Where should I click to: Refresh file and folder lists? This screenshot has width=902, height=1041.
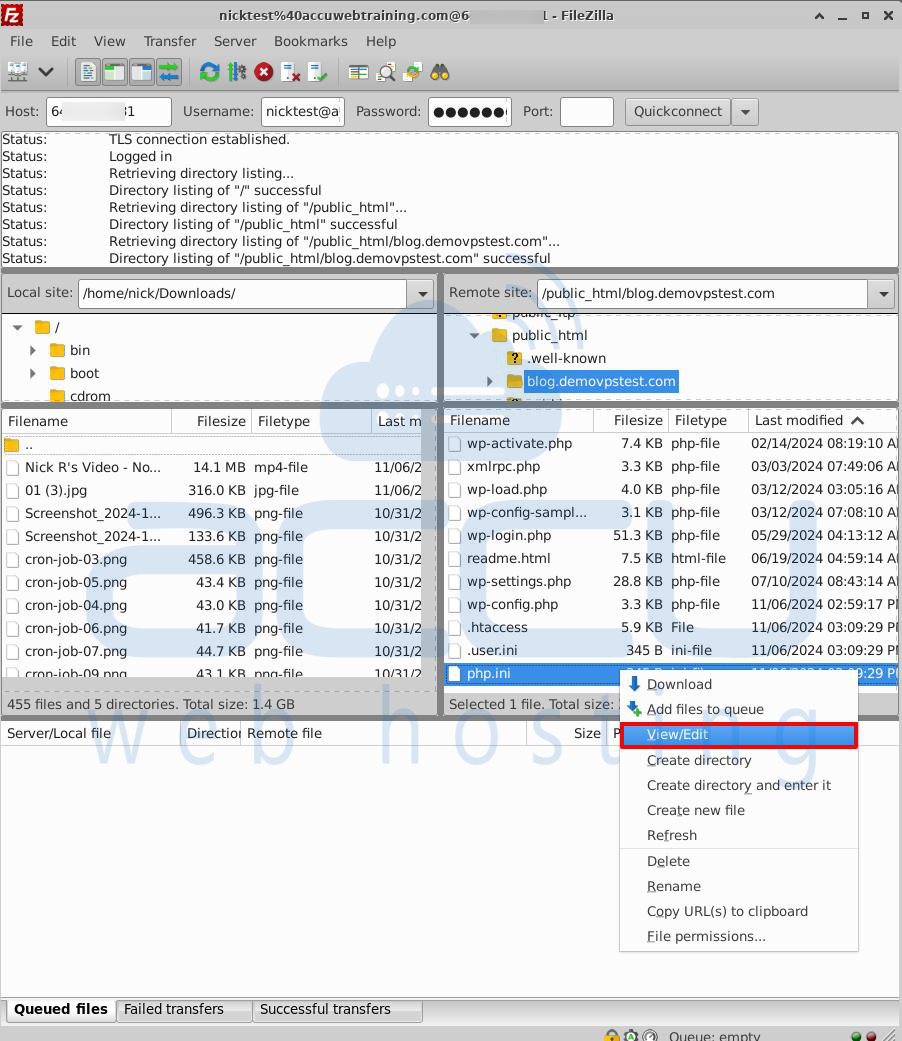click(x=210, y=72)
